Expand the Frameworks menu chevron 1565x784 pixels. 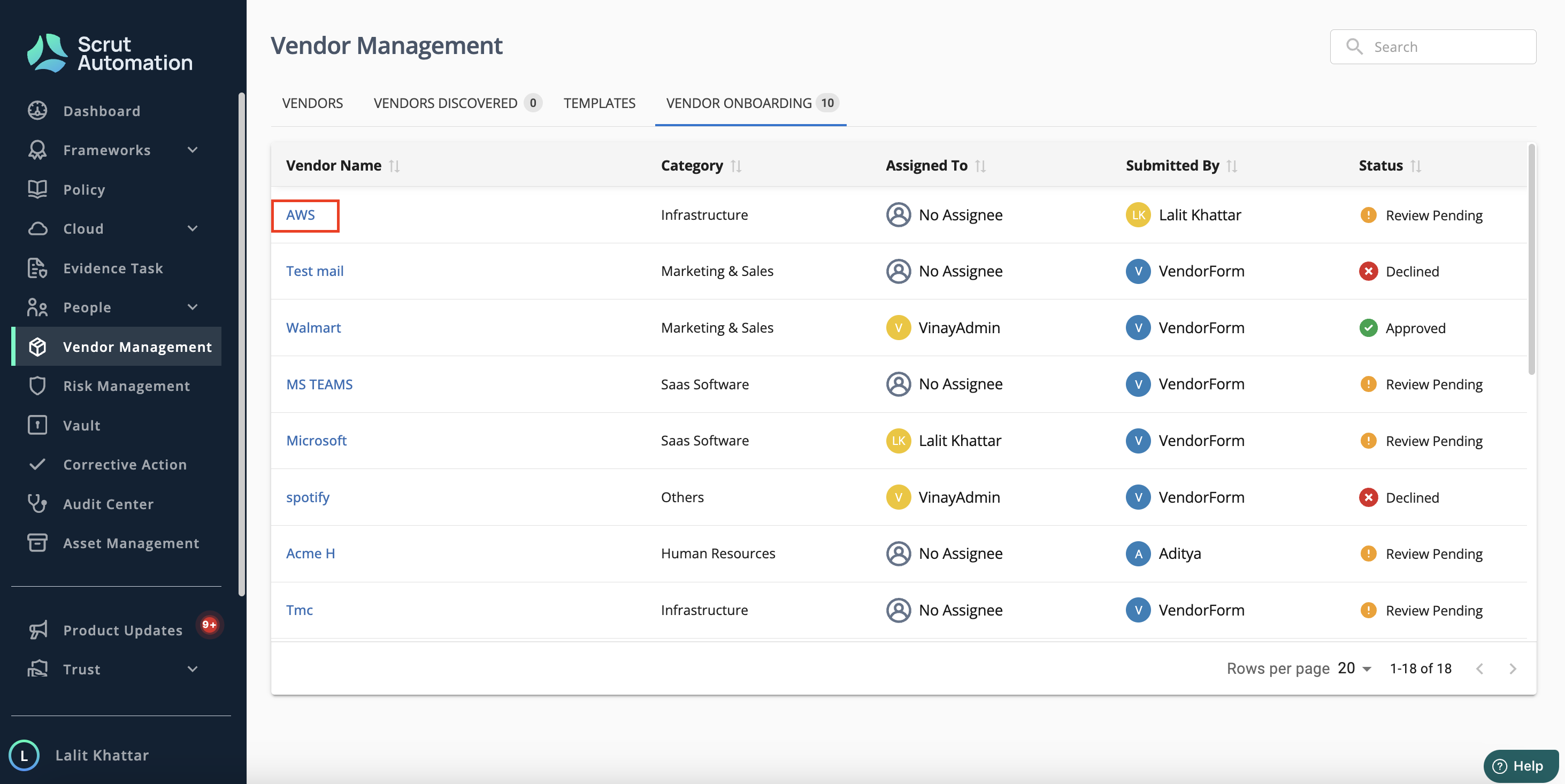coord(193,150)
